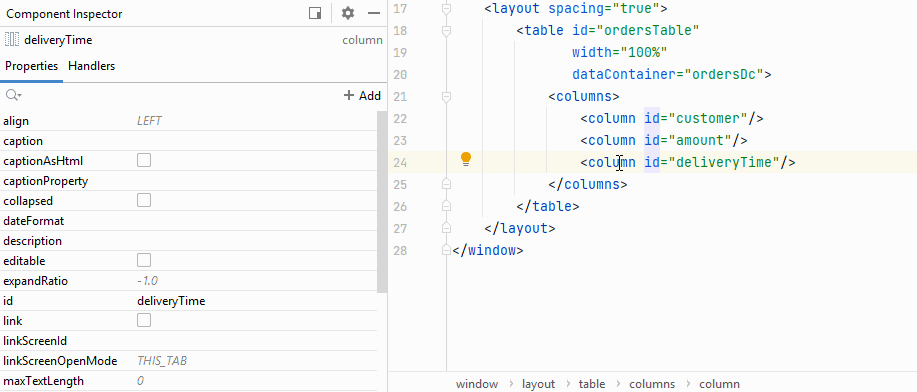Click the dateFormat property value field
The width and height of the screenshot is (917, 392).
(x=256, y=221)
